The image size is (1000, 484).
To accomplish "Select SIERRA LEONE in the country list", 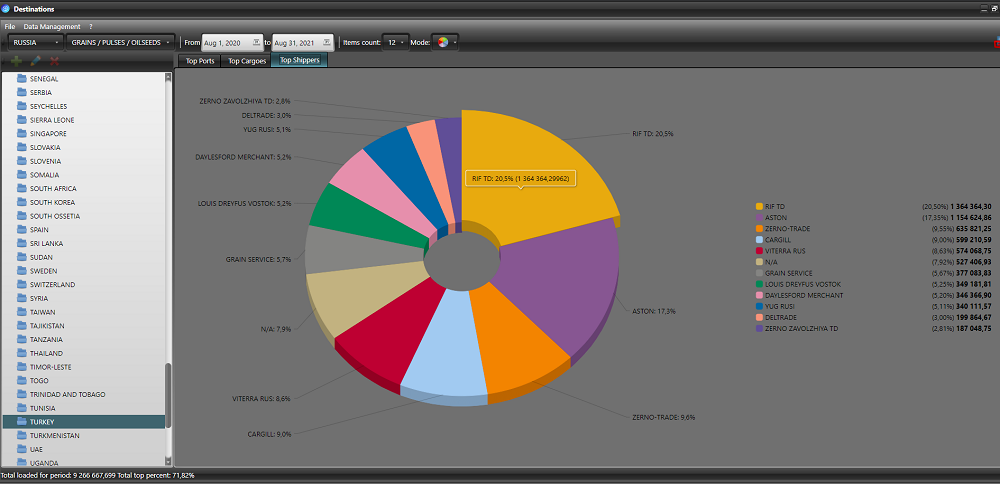I will 83,120.
